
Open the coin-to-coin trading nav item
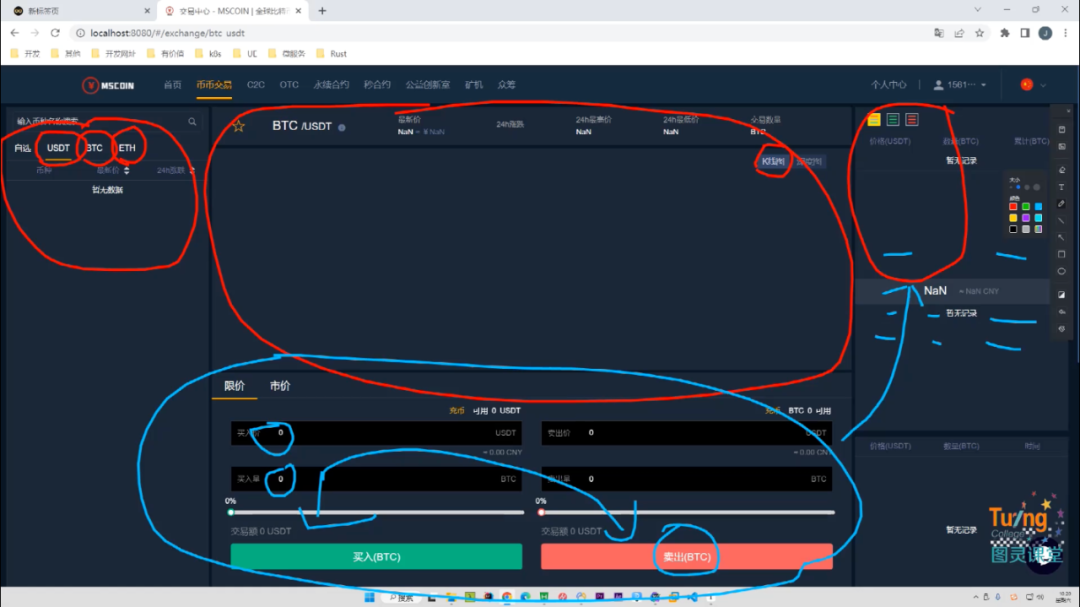[214, 85]
